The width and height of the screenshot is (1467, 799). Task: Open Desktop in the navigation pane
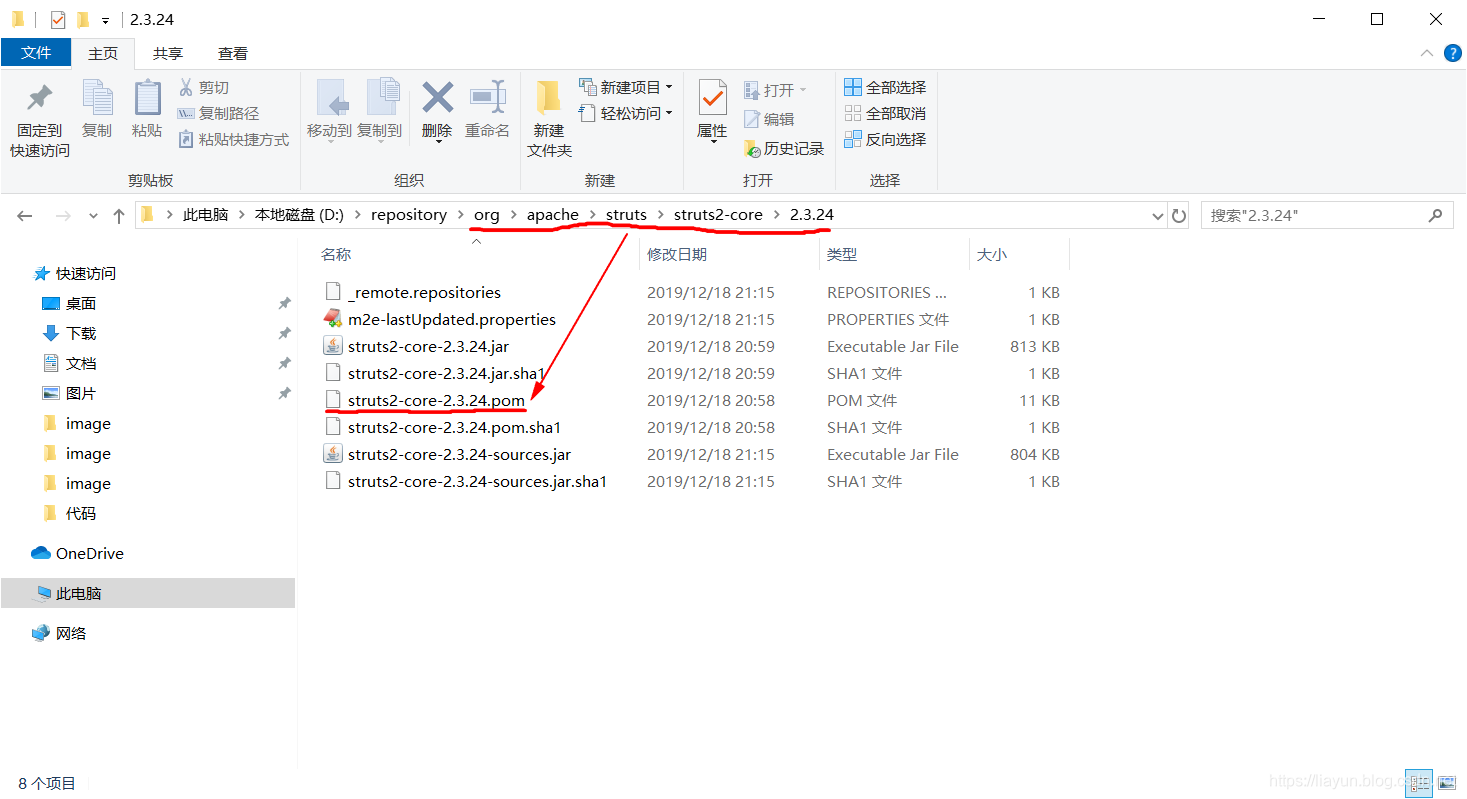click(x=69, y=304)
